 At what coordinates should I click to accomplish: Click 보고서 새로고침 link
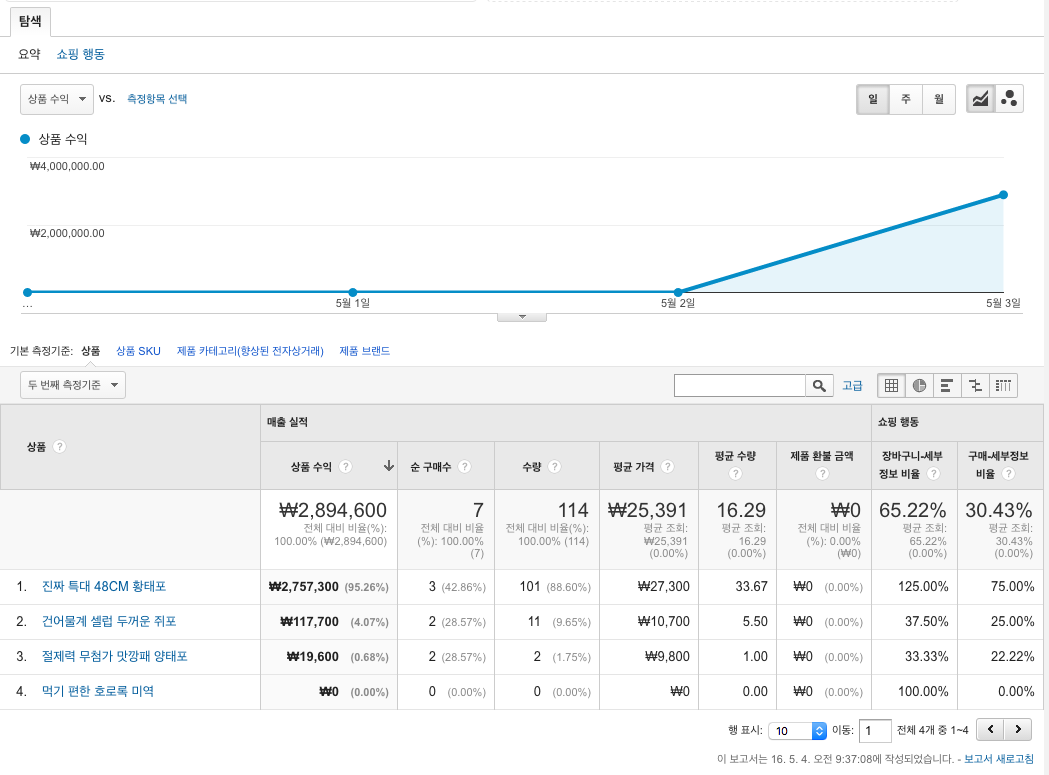coord(998,759)
